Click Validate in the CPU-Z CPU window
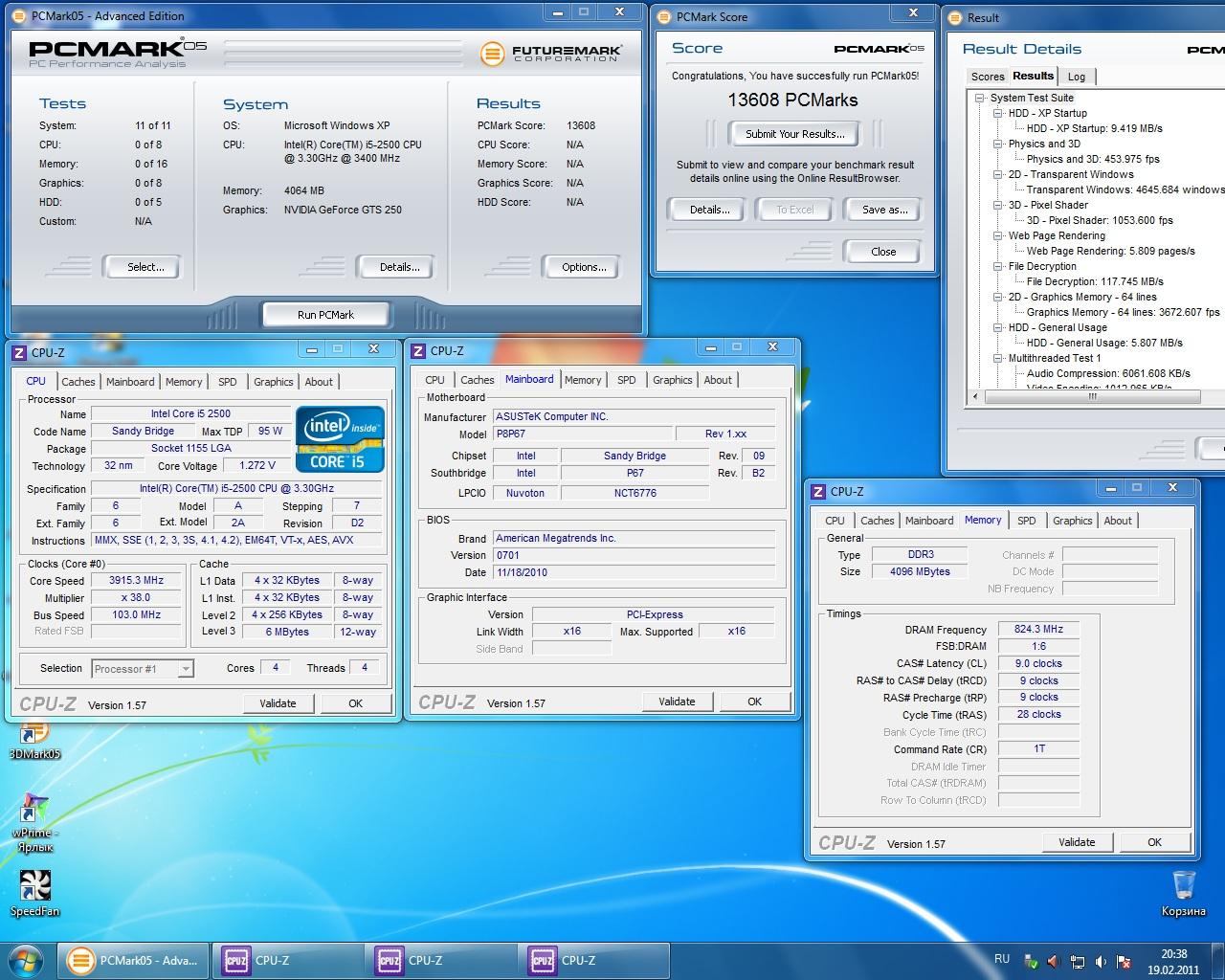Image resolution: width=1225 pixels, height=980 pixels. [278, 703]
